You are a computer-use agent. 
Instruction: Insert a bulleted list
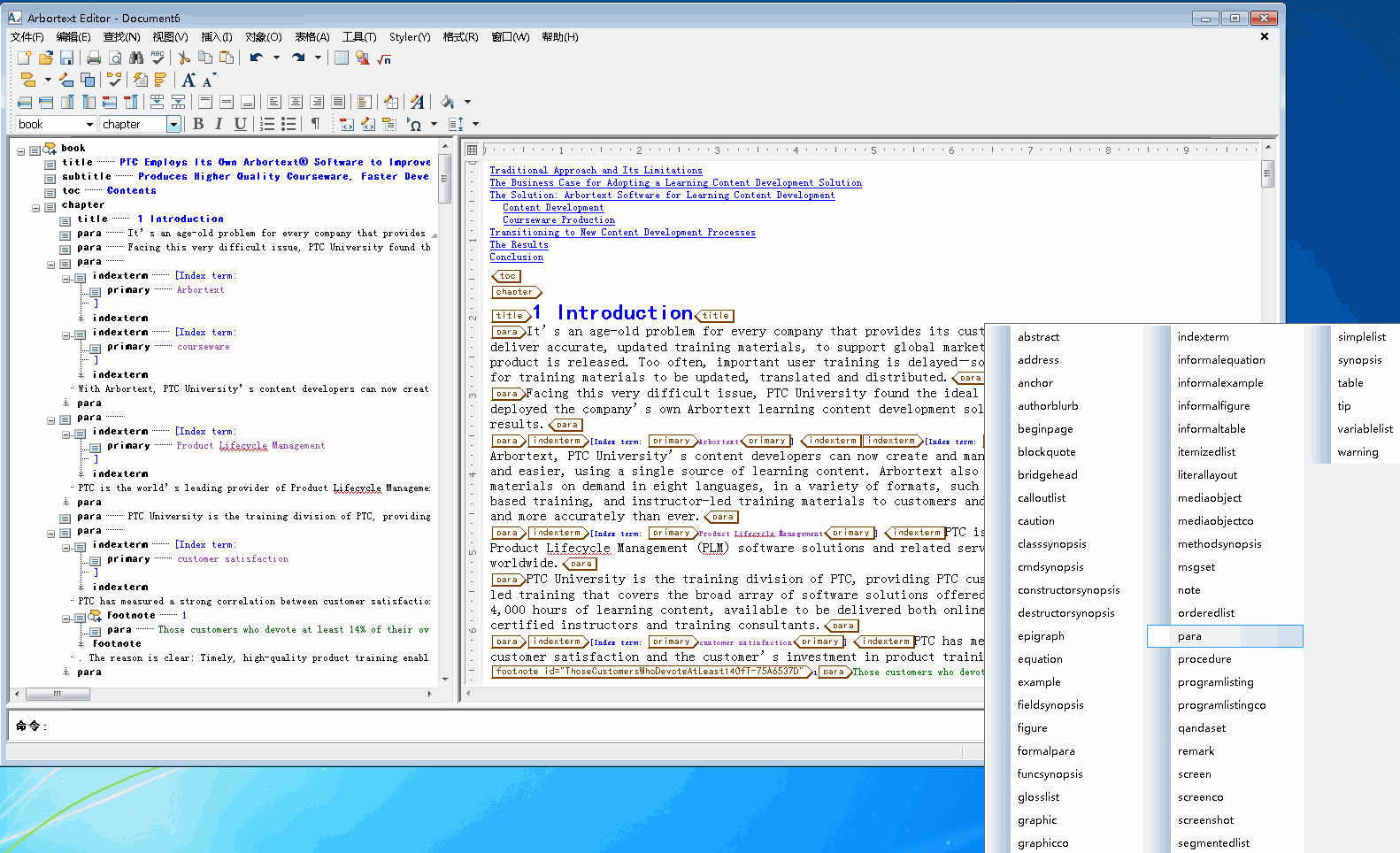click(288, 124)
